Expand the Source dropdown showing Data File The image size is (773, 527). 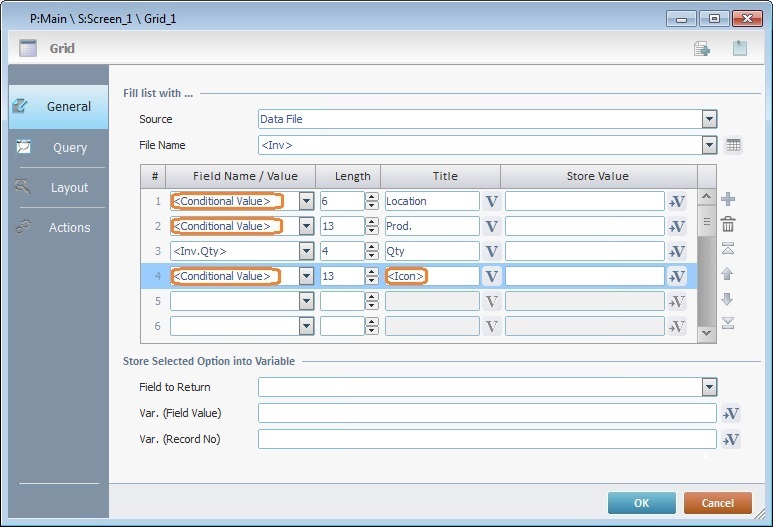coord(709,119)
